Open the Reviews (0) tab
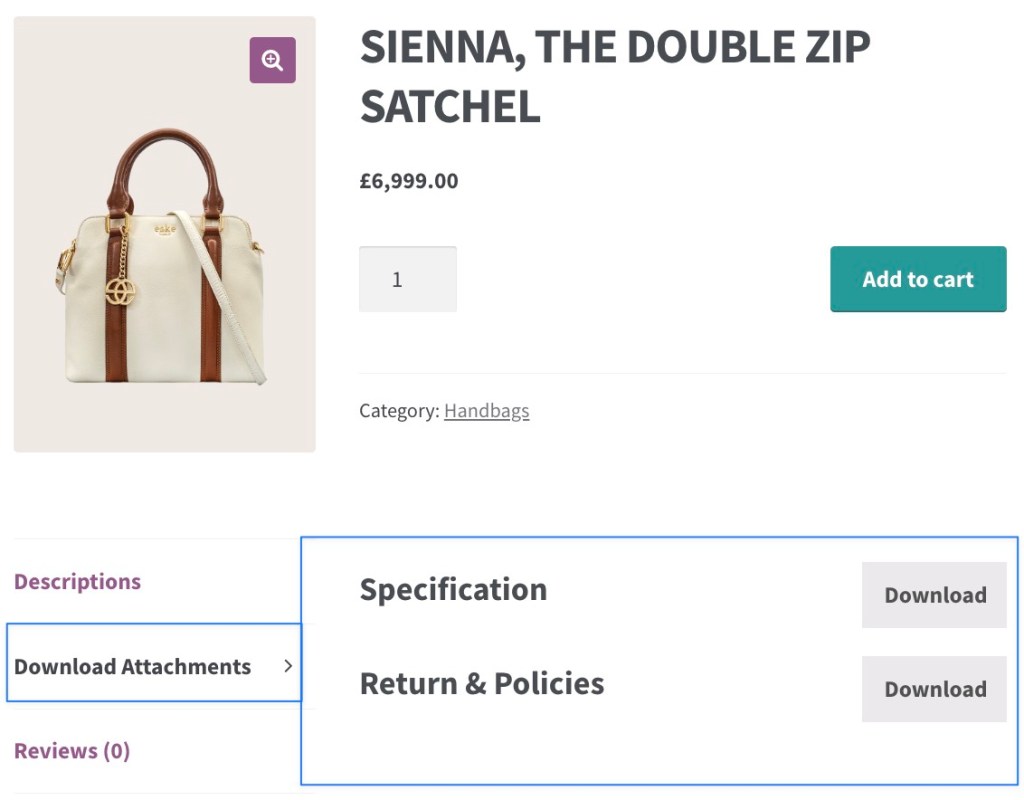Viewport: 1024px width, 800px height. click(x=72, y=751)
